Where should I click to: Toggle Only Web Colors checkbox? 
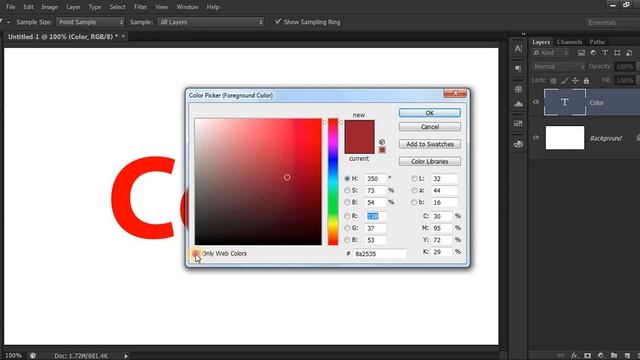coord(196,253)
